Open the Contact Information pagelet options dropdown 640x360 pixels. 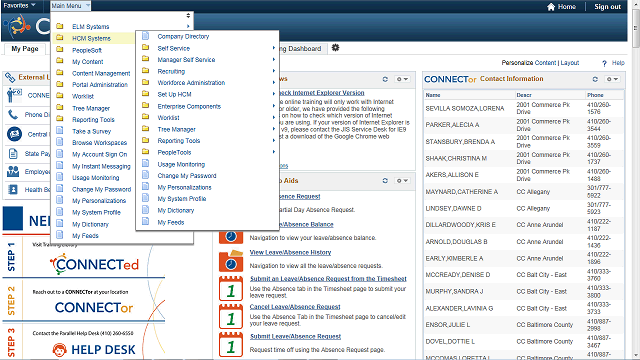tap(612, 79)
